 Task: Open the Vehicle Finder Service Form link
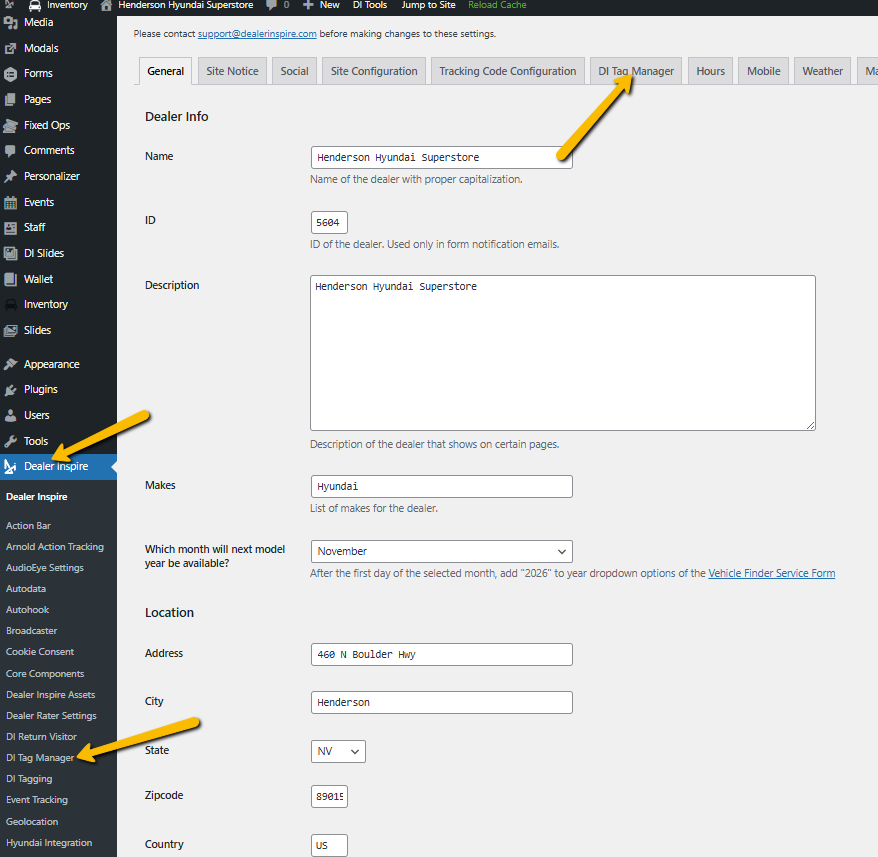(x=772, y=573)
